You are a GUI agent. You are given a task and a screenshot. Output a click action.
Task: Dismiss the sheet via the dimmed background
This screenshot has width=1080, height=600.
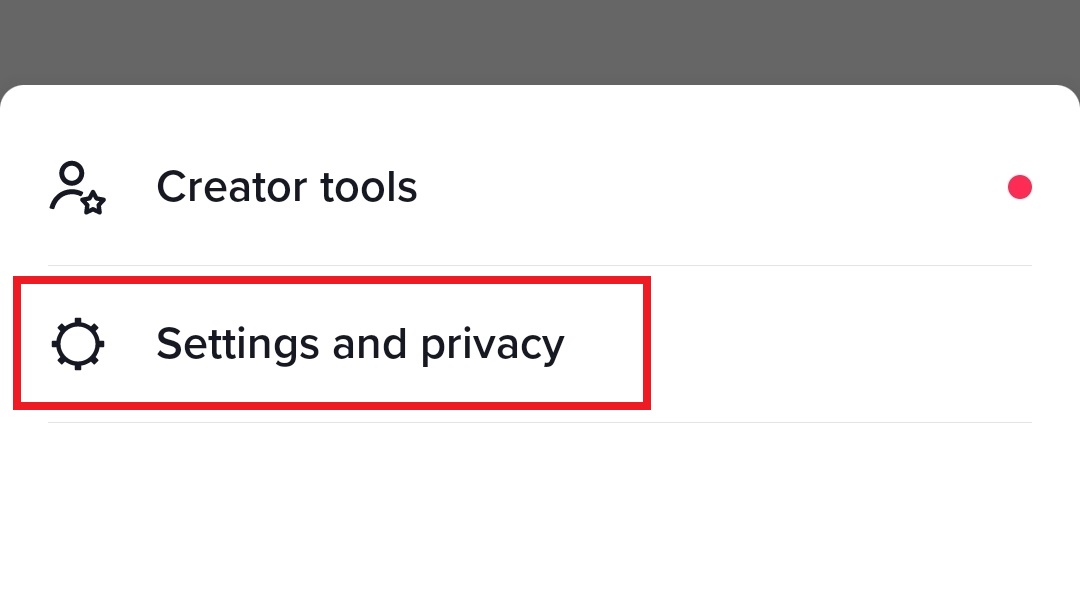[x=540, y=40]
